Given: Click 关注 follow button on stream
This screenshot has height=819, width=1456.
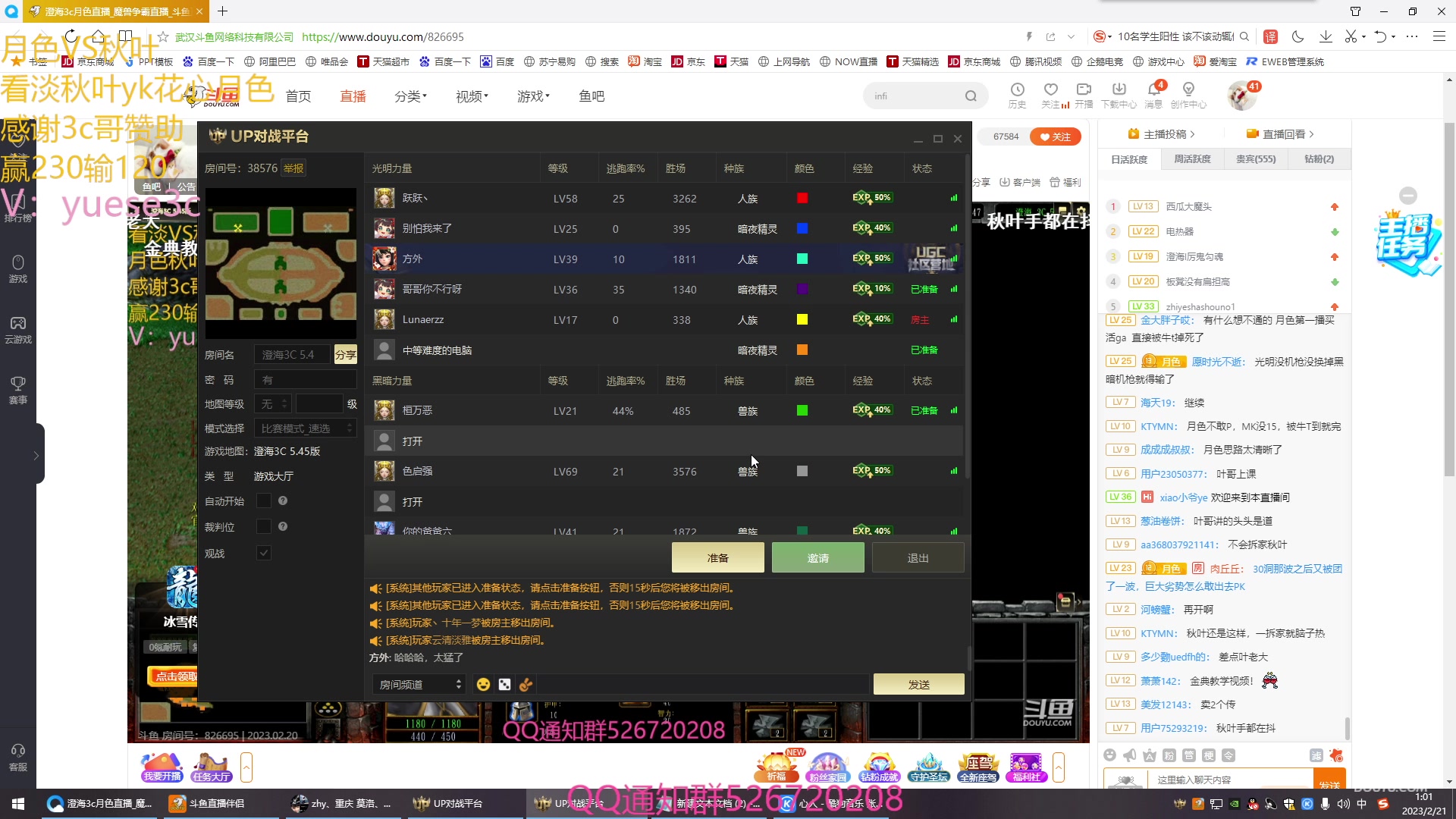Looking at the screenshot, I should click(1055, 136).
